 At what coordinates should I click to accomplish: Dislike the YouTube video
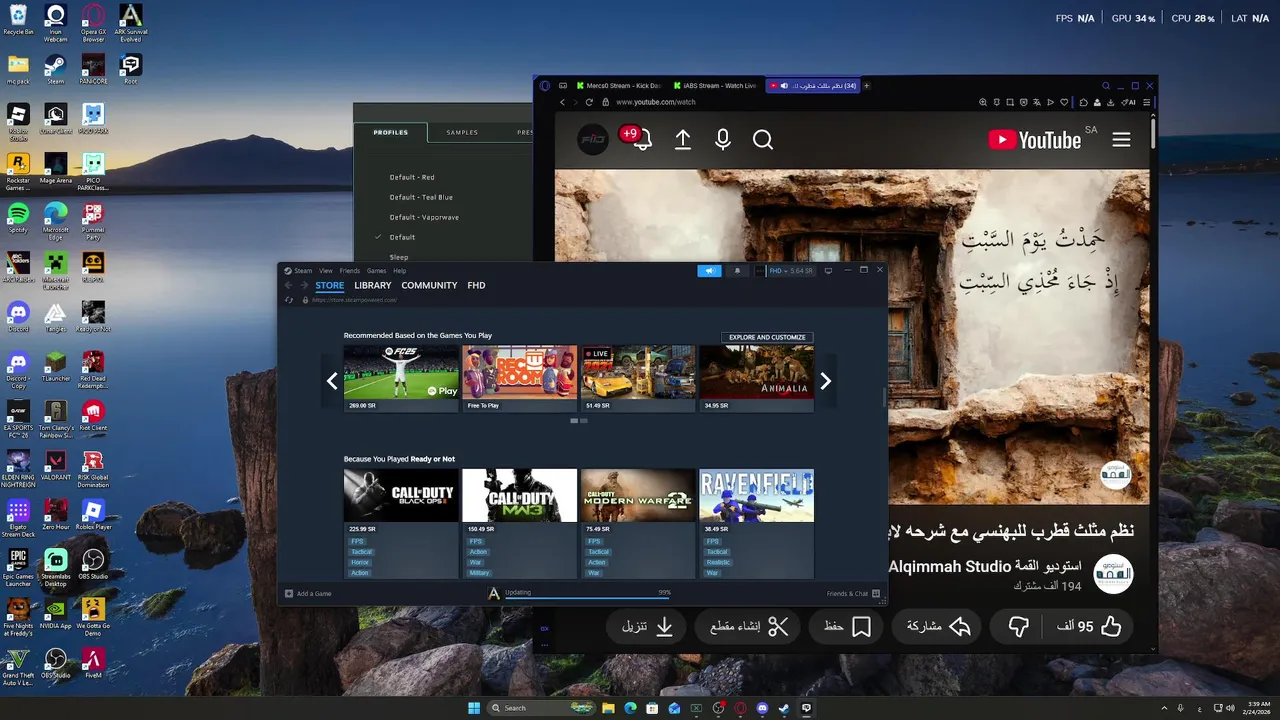[1018, 627]
